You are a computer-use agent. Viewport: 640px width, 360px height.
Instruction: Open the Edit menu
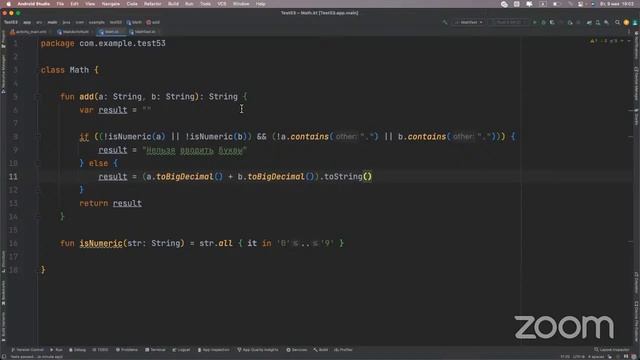pos(74,4)
